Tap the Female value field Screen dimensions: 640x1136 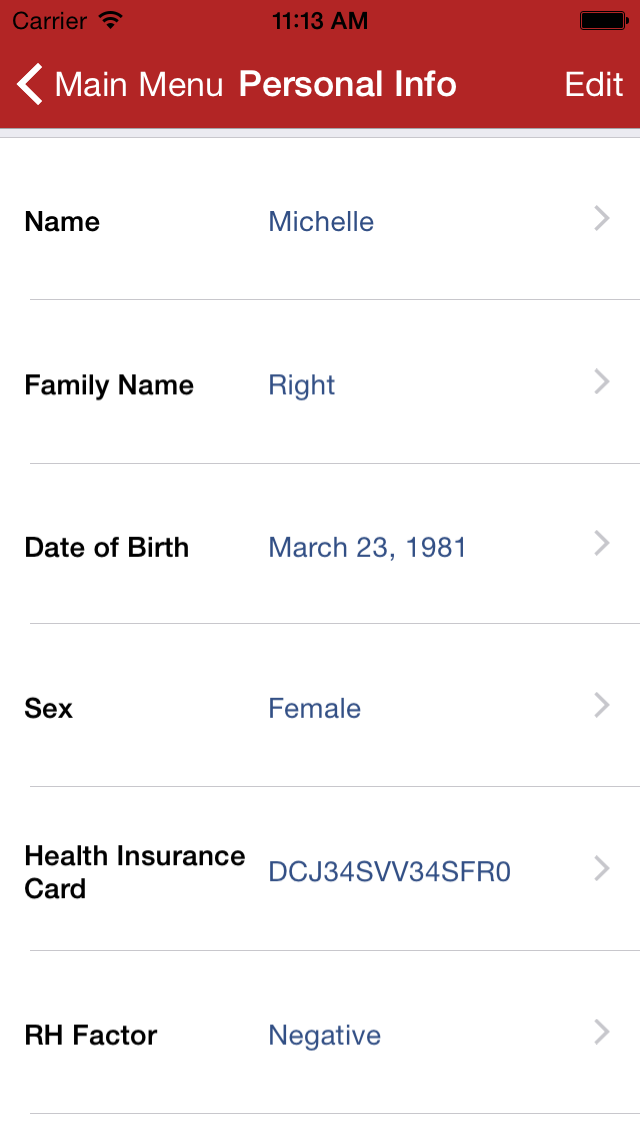pyautogui.click(x=314, y=709)
